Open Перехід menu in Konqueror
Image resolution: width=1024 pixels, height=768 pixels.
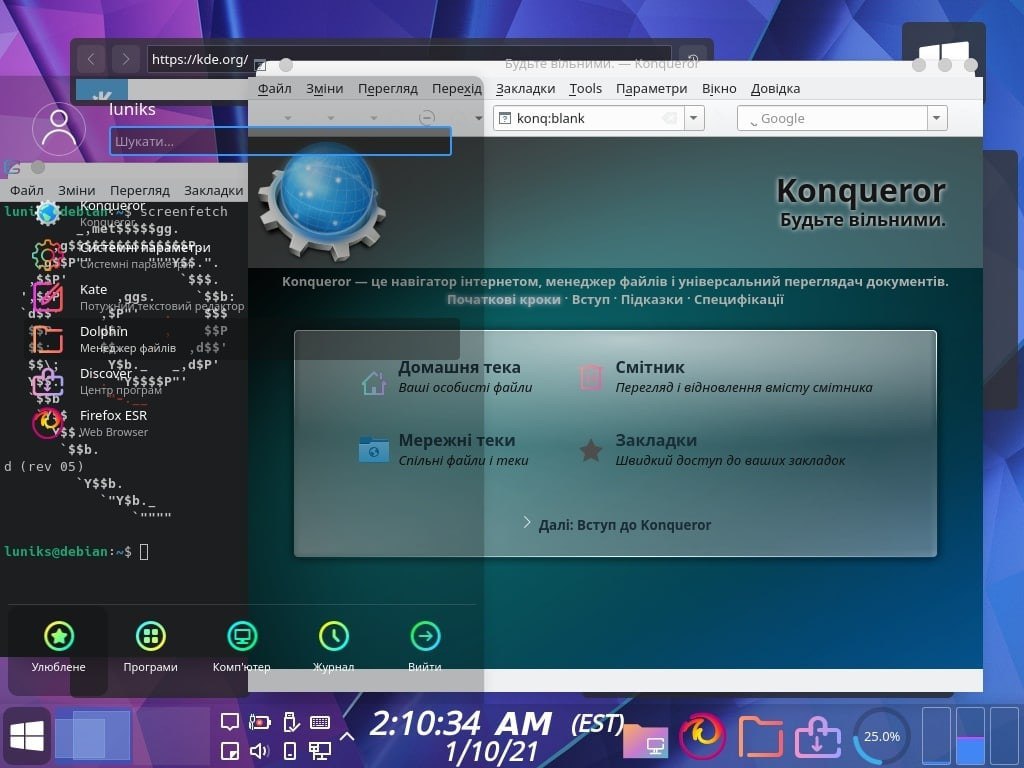(x=456, y=88)
